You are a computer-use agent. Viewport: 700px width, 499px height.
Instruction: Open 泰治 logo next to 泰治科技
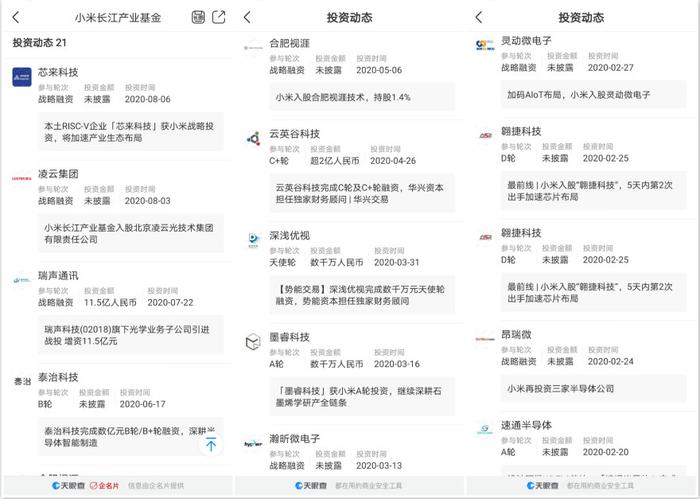[22, 382]
